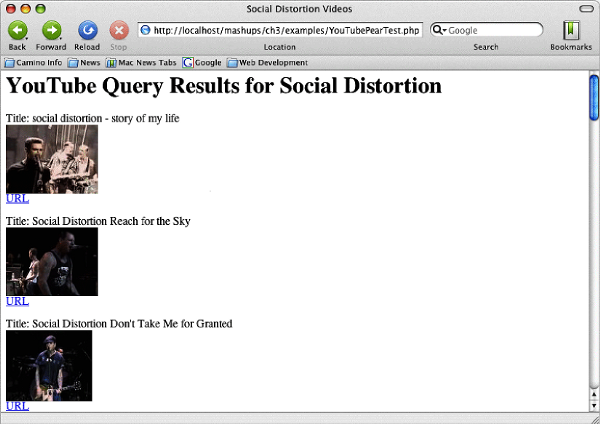Open the Bookmarks manager icon
Screen dimensions: 600x424
571,30
